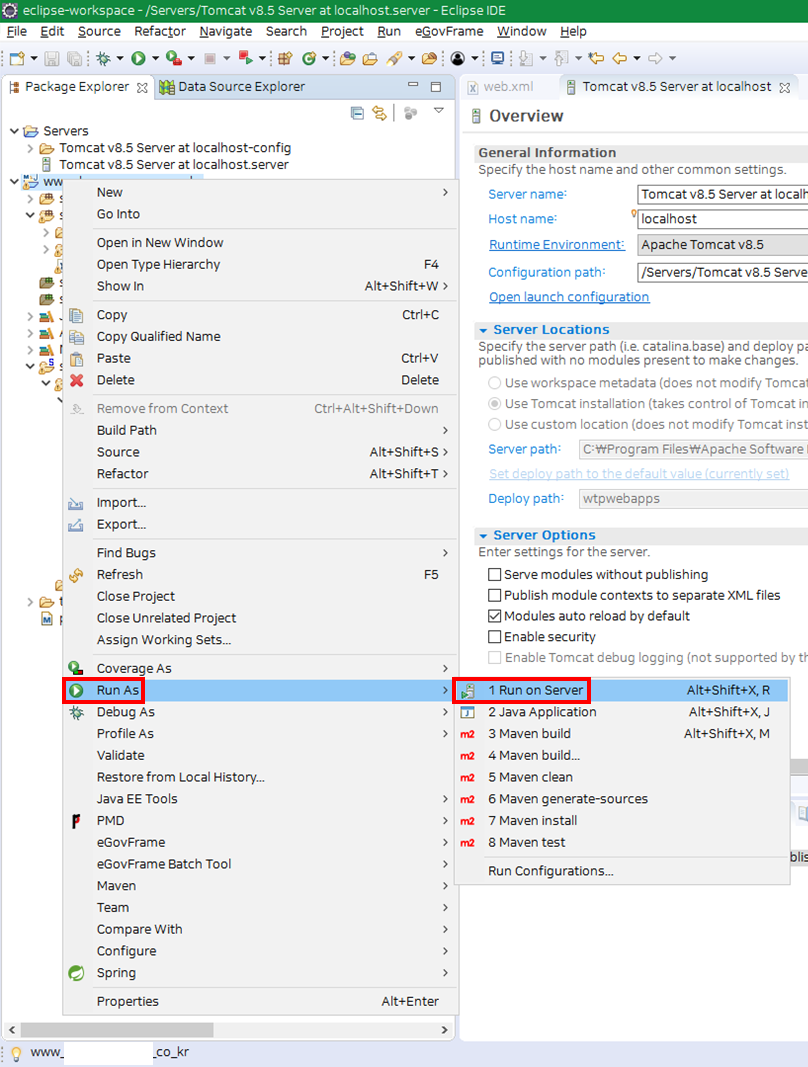Click the Refresh arrows icon in menu

pos(76,575)
